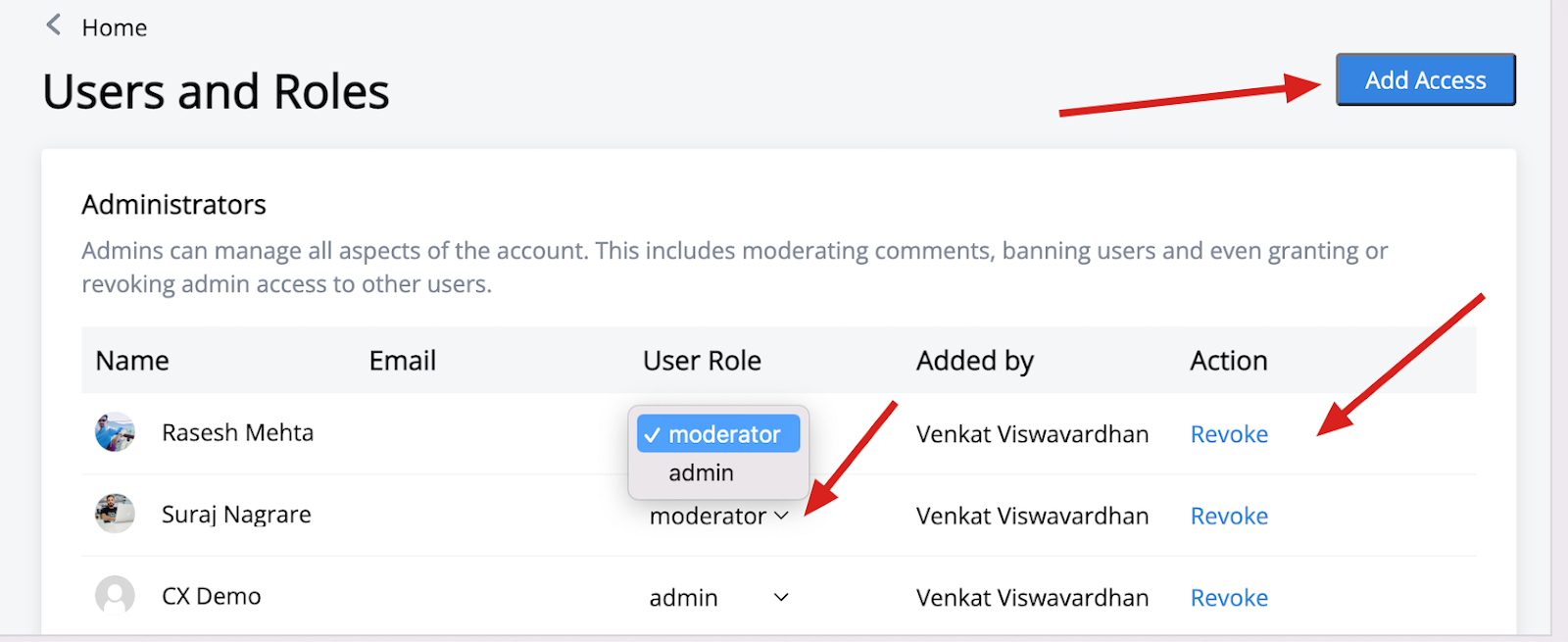Click the Name column header
This screenshot has width=1568, height=642.
point(132,361)
